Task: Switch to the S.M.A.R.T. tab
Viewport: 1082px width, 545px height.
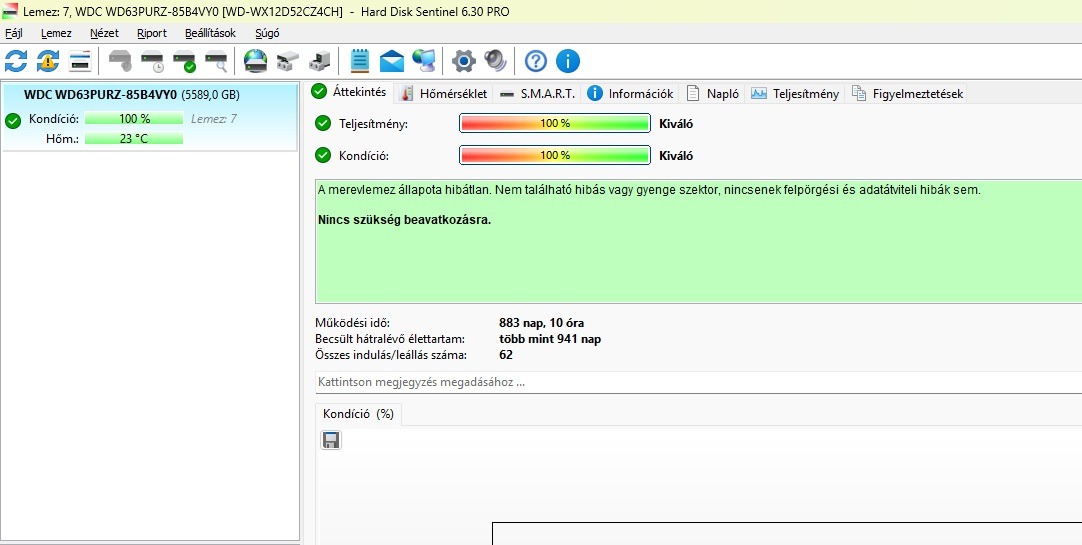Action: (538, 94)
